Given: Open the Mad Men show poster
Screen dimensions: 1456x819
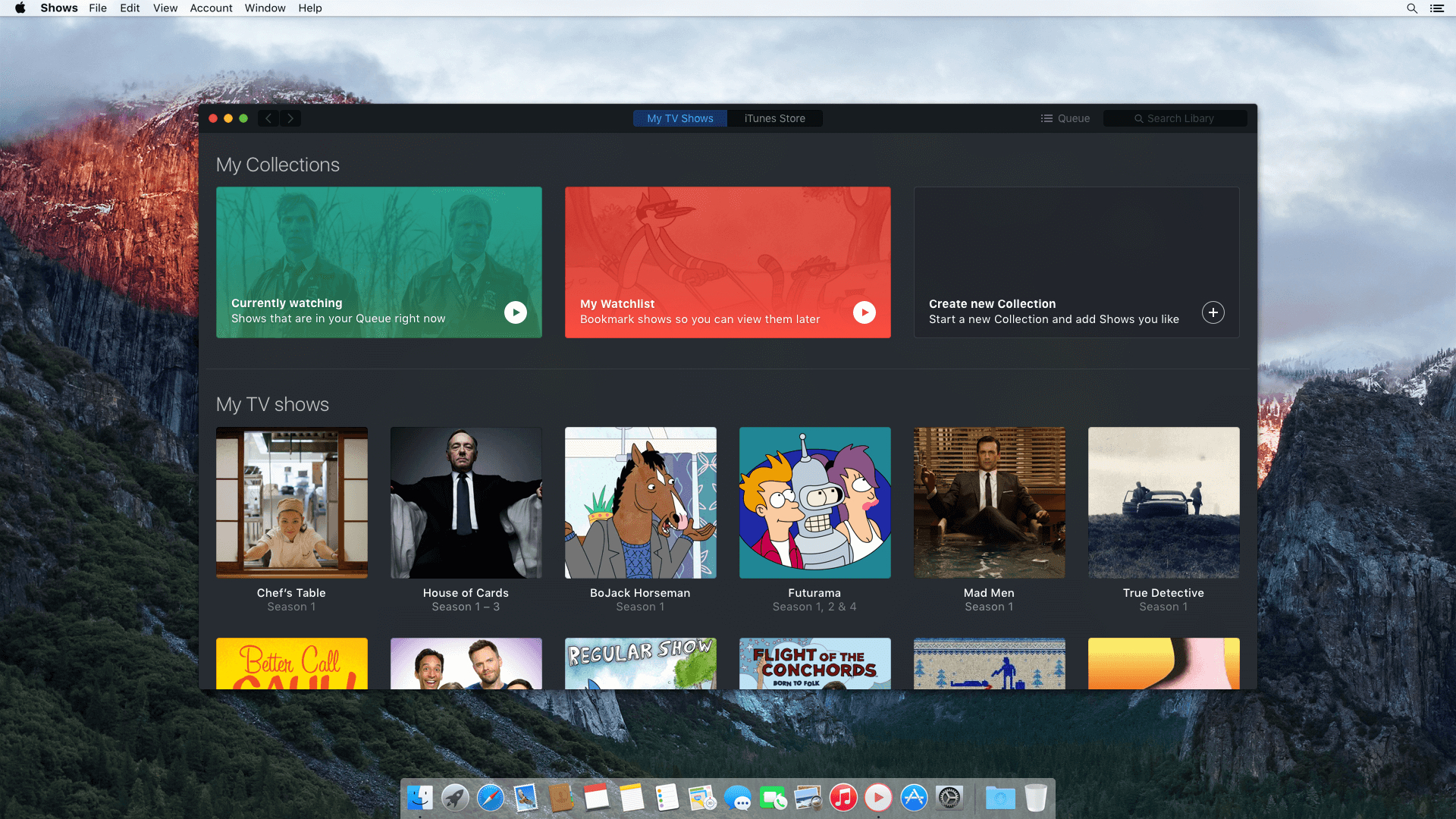Looking at the screenshot, I should point(990,503).
